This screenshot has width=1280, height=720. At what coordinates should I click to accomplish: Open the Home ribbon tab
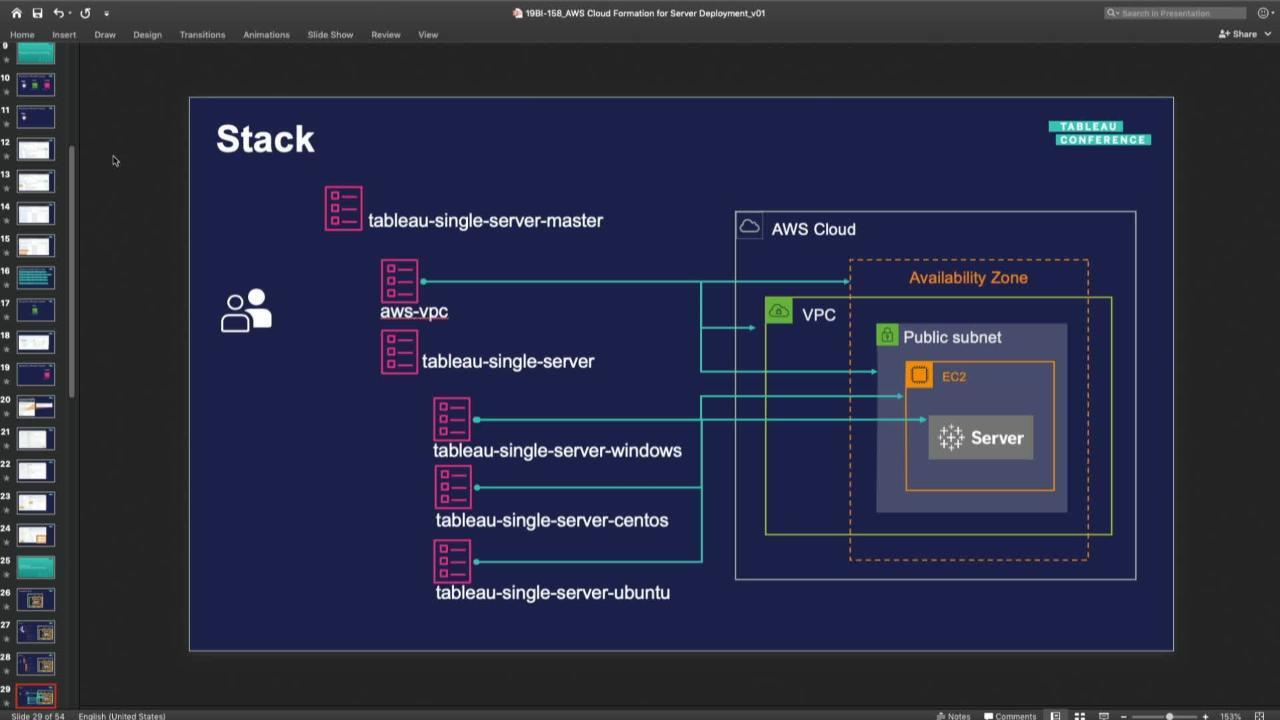[22, 34]
